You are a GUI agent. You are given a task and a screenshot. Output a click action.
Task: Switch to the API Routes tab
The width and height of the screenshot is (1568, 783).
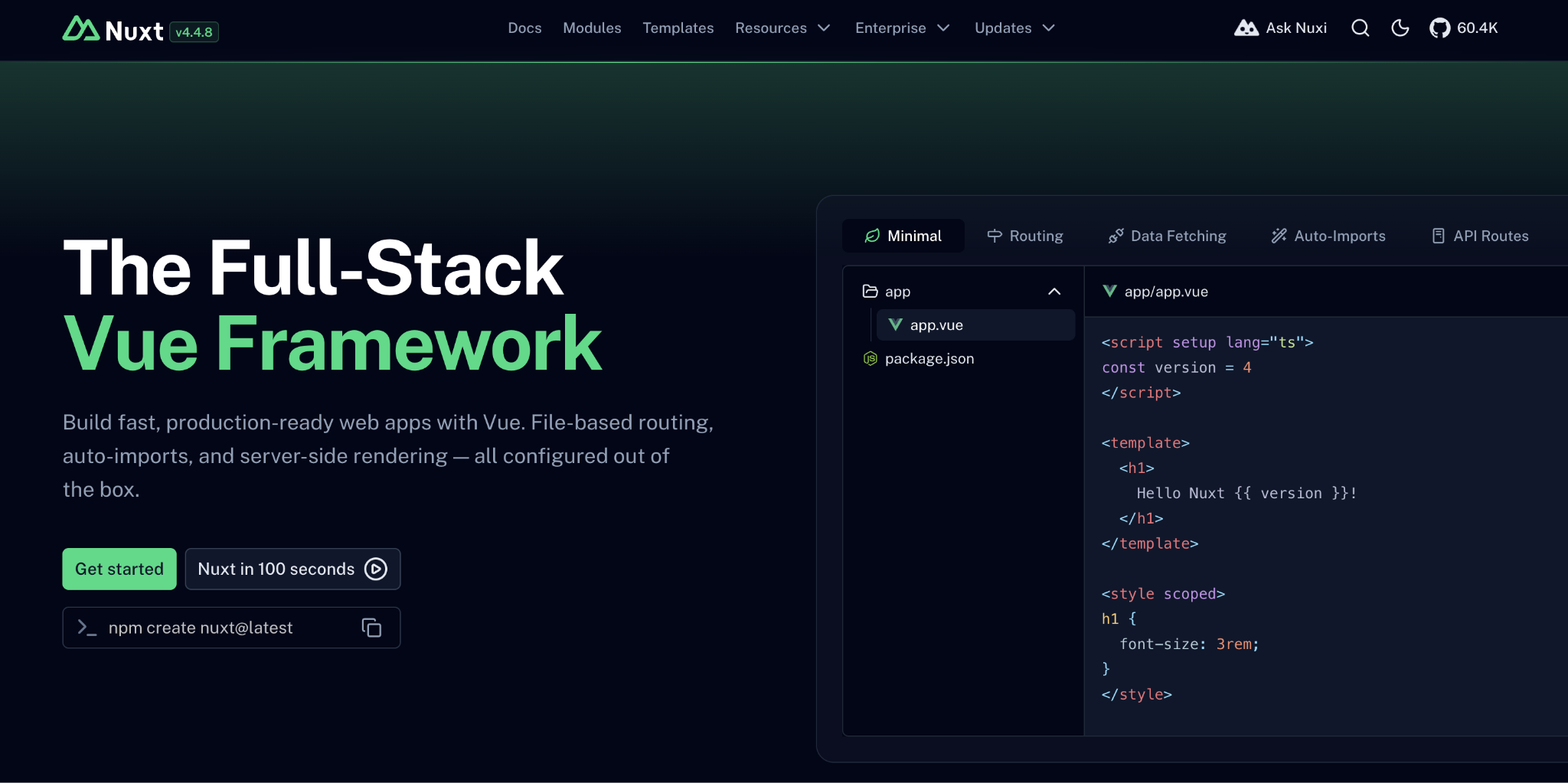[x=1480, y=236]
